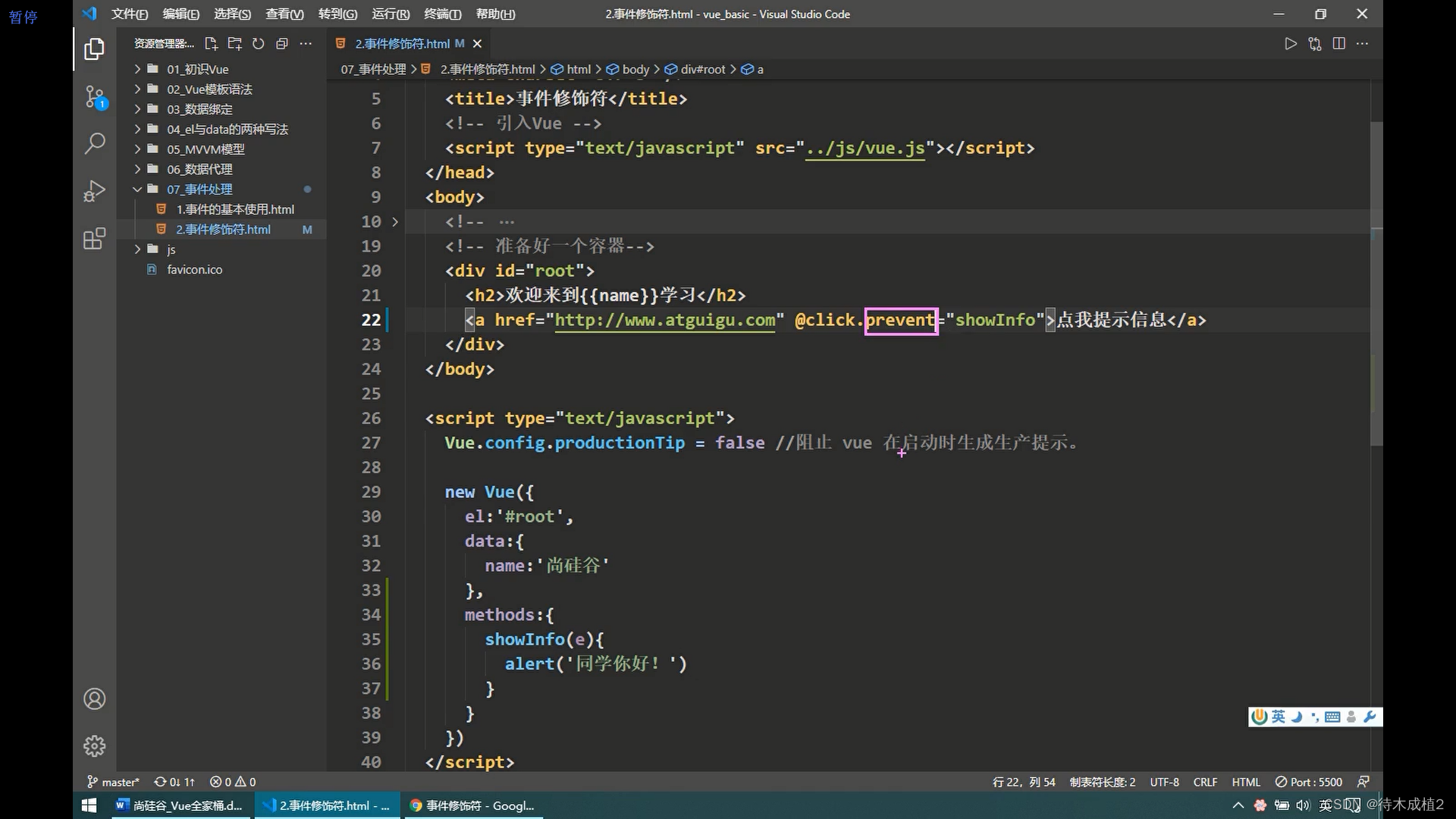Open the Extensions view

click(x=94, y=238)
